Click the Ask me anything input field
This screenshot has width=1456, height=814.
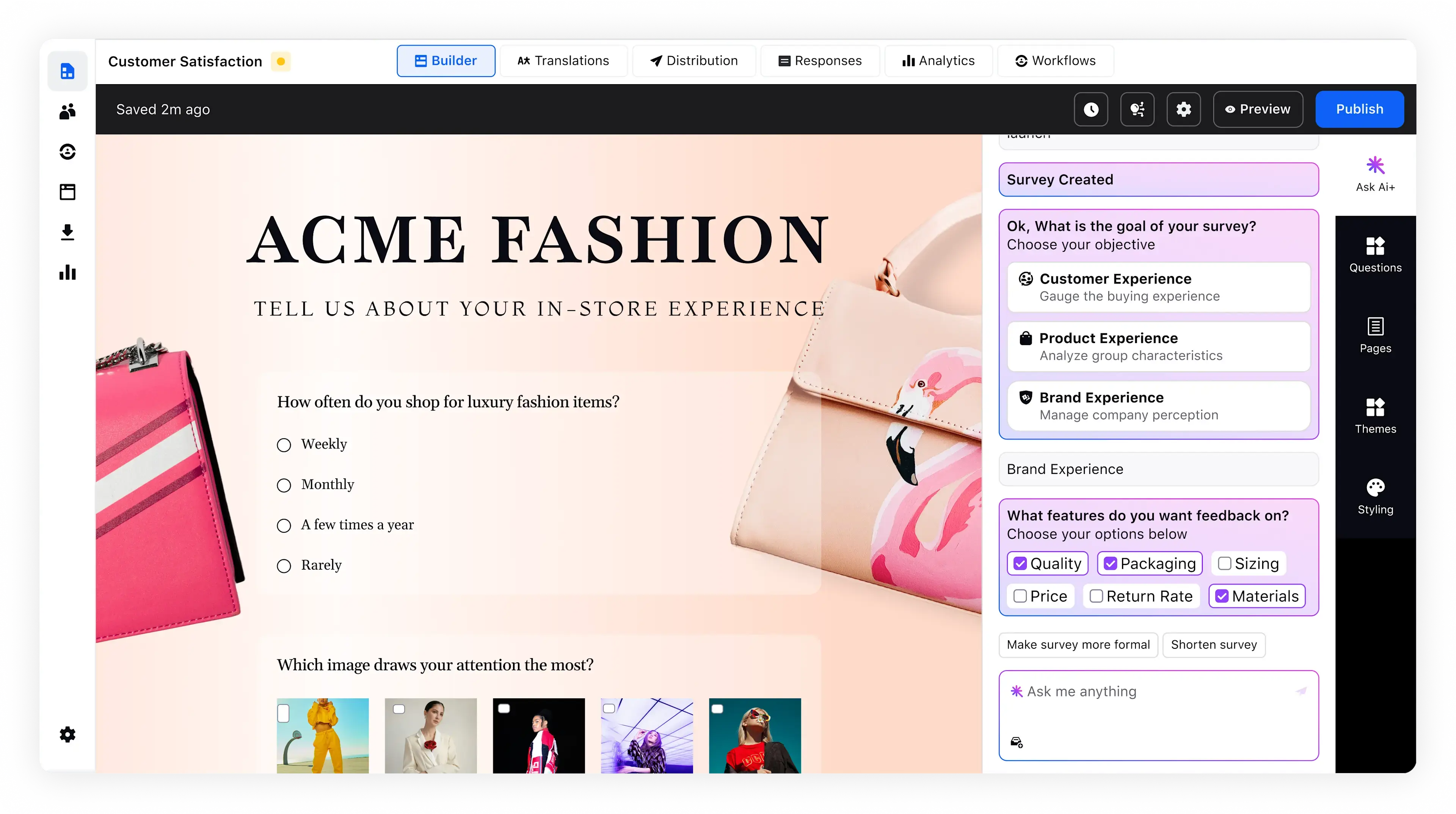click(x=1158, y=715)
